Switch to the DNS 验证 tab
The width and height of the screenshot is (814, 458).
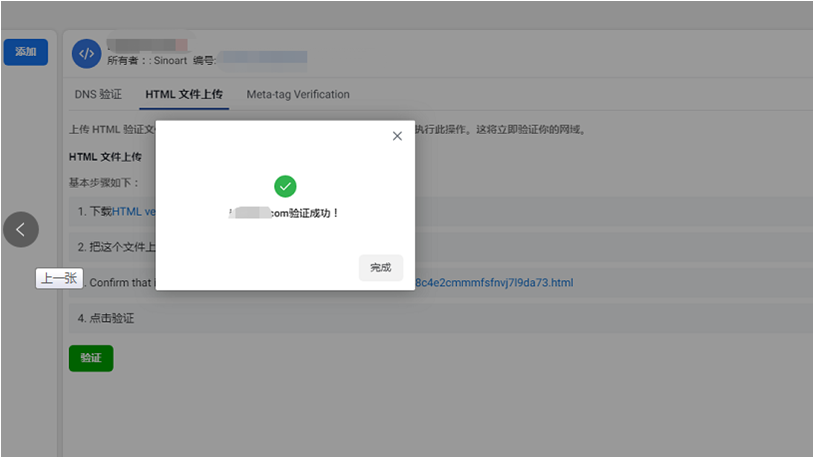coord(98,95)
